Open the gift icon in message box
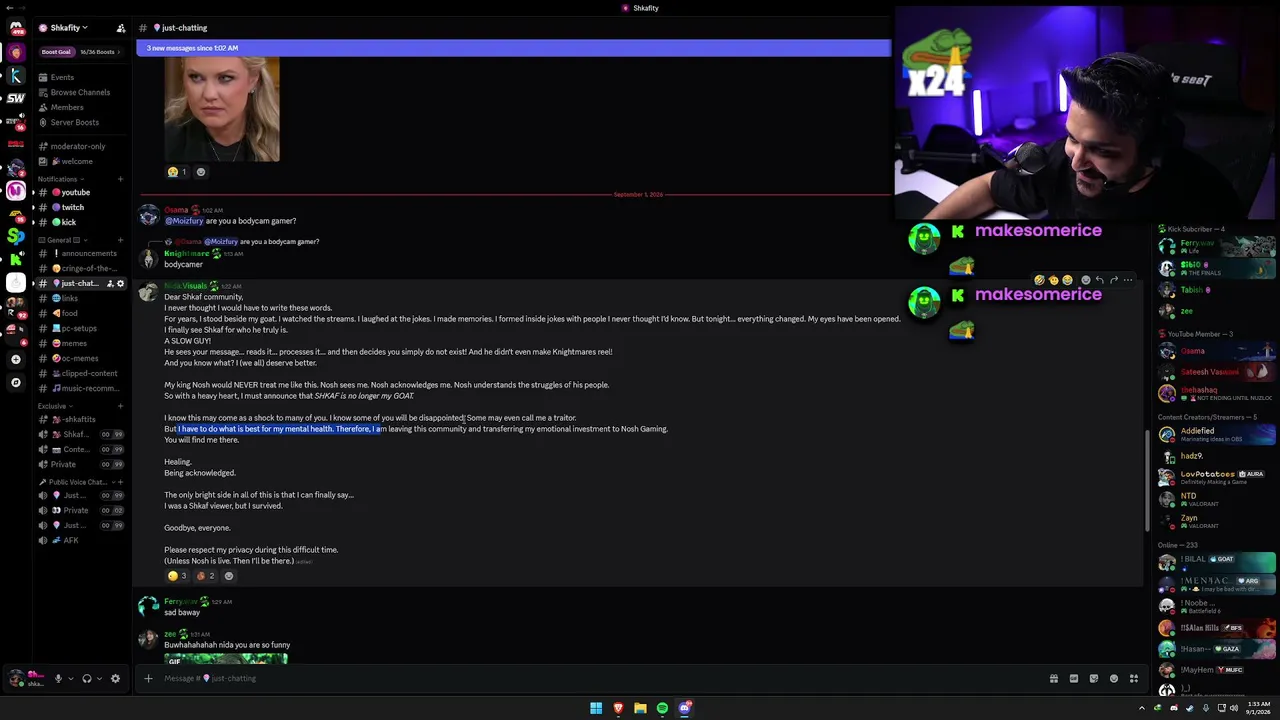The width and height of the screenshot is (1280, 720). tap(1054, 678)
